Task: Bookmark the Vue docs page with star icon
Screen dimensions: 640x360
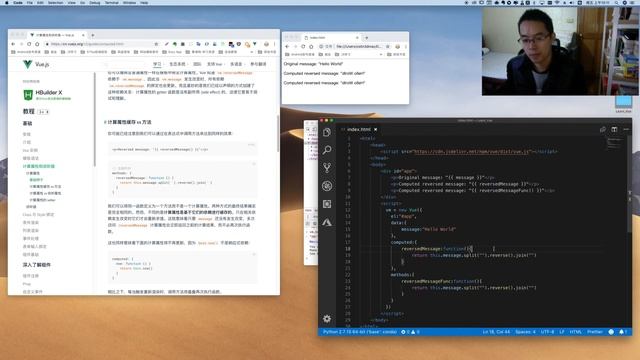Action: 156,44
